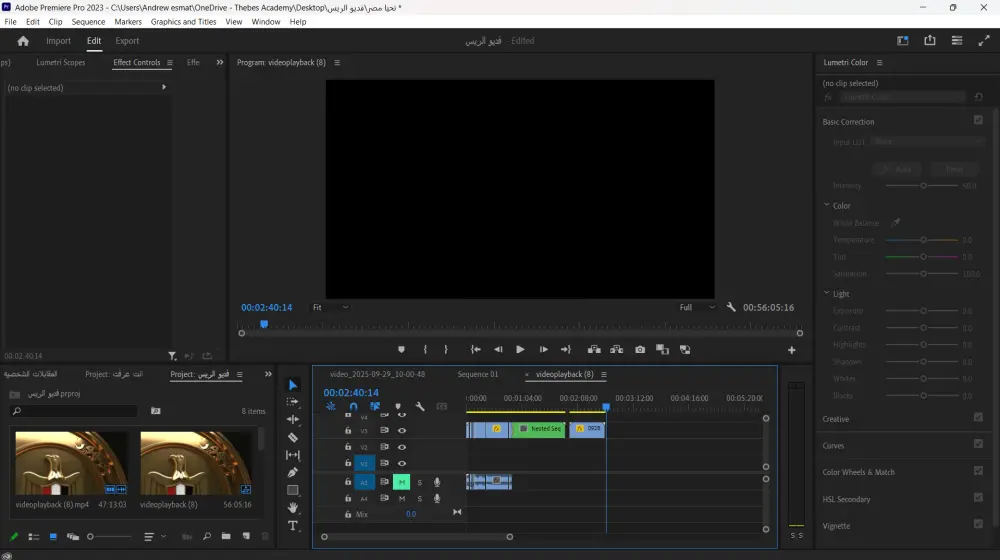Collapse the Color section in Lumetri
Viewport: 1000px width, 560px height.
pos(827,206)
